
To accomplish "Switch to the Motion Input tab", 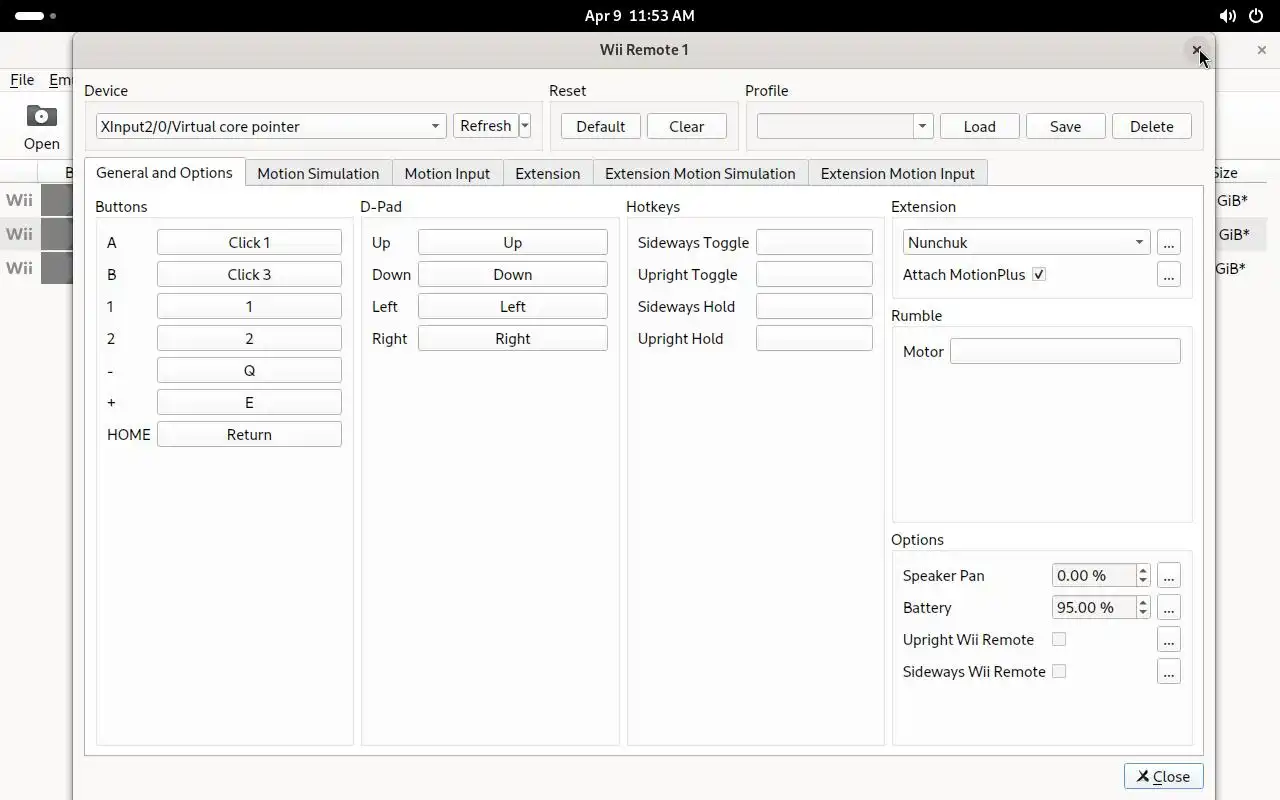I will [x=447, y=173].
